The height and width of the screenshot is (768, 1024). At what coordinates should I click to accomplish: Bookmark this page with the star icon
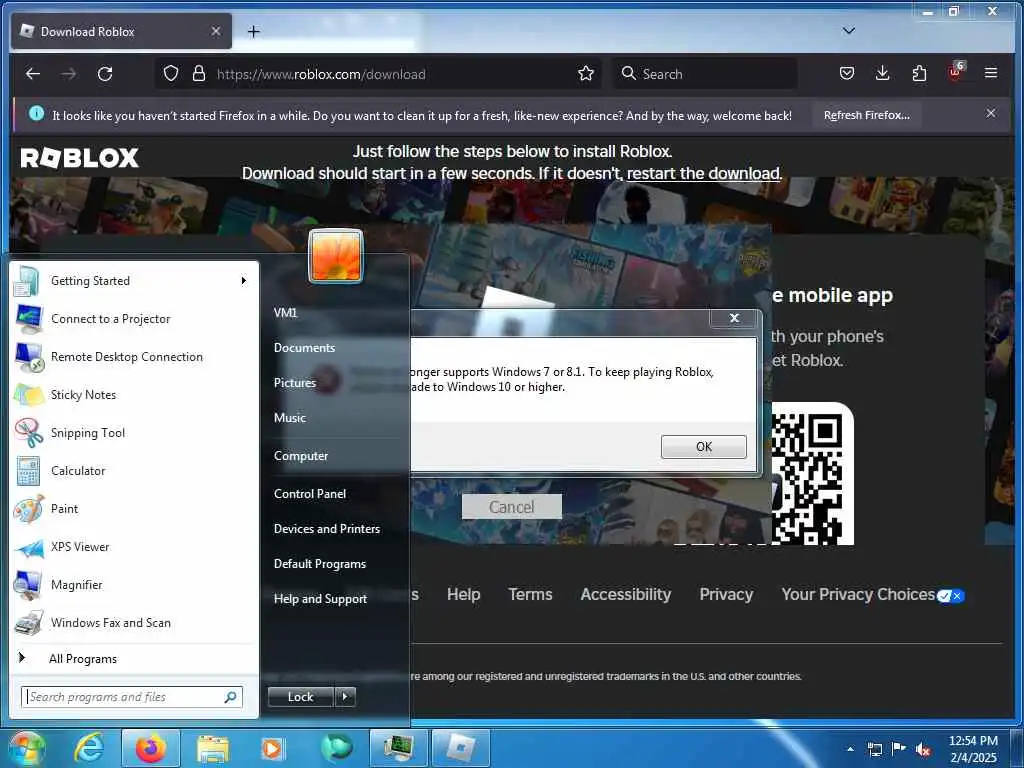[586, 74]
